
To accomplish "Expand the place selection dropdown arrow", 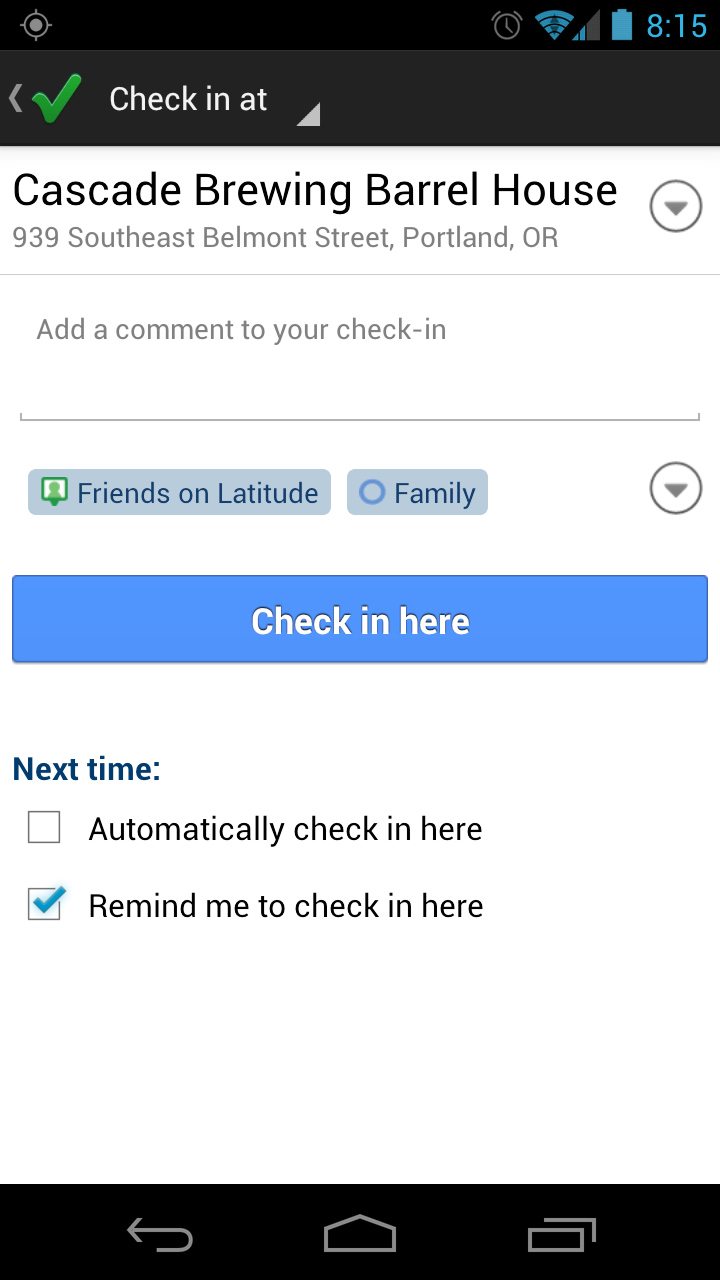I will coord(676,208).
